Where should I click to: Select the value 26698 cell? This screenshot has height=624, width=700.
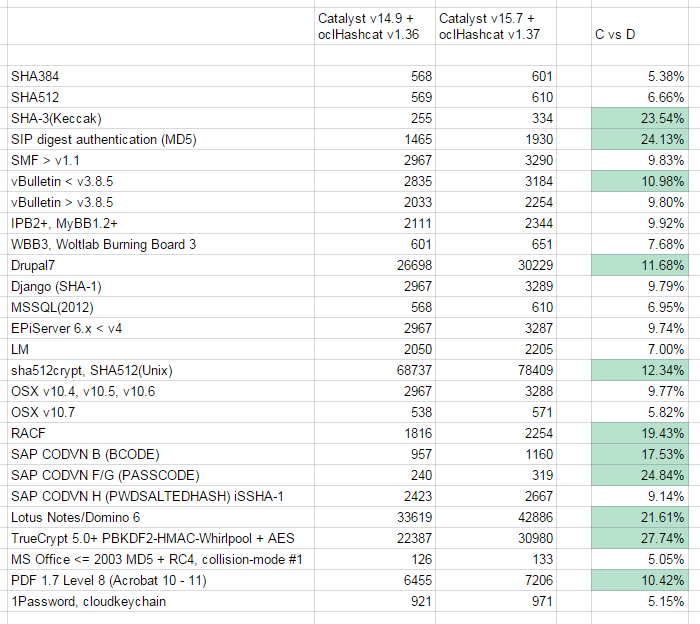(x=375, y=265)
